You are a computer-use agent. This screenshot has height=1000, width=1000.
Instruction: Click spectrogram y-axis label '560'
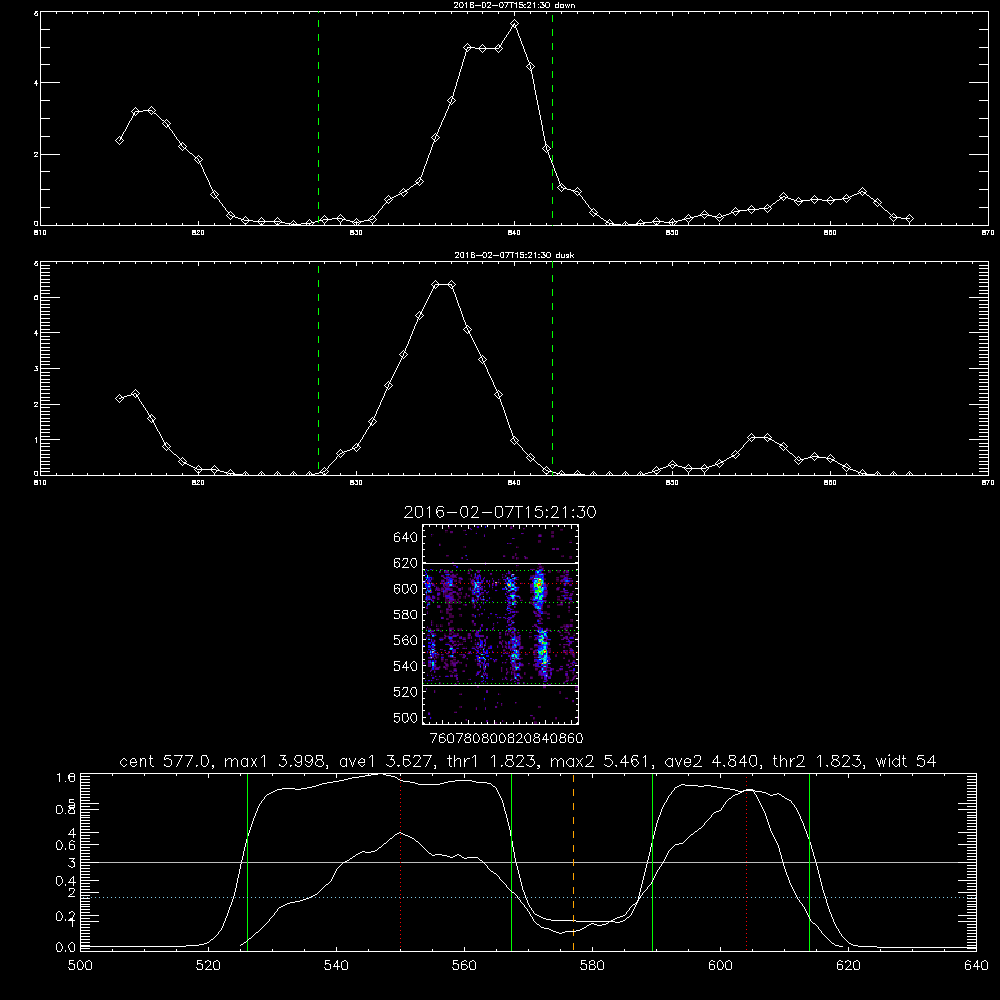406,640
